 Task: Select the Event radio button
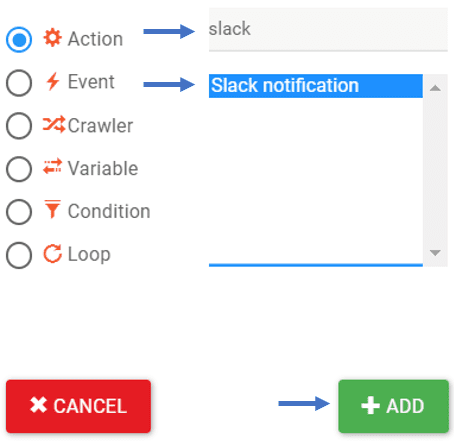coord(19,83)
